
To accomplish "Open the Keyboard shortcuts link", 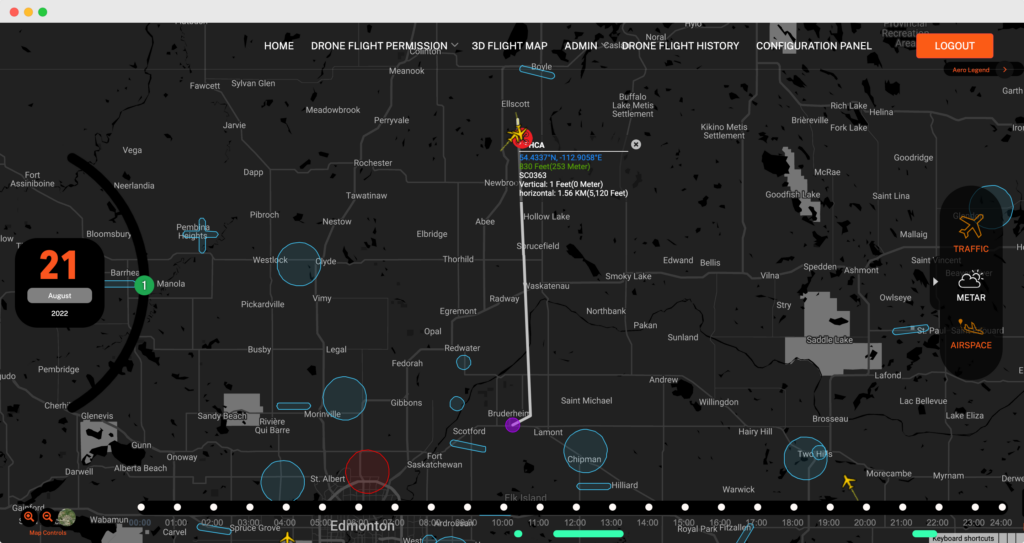I will point(963,538).
